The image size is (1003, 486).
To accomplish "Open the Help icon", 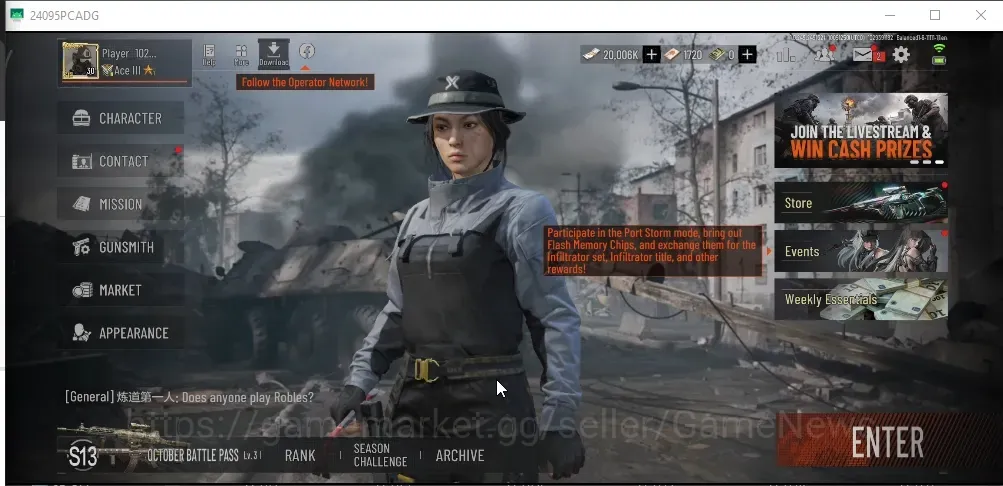I will [209, 55].
